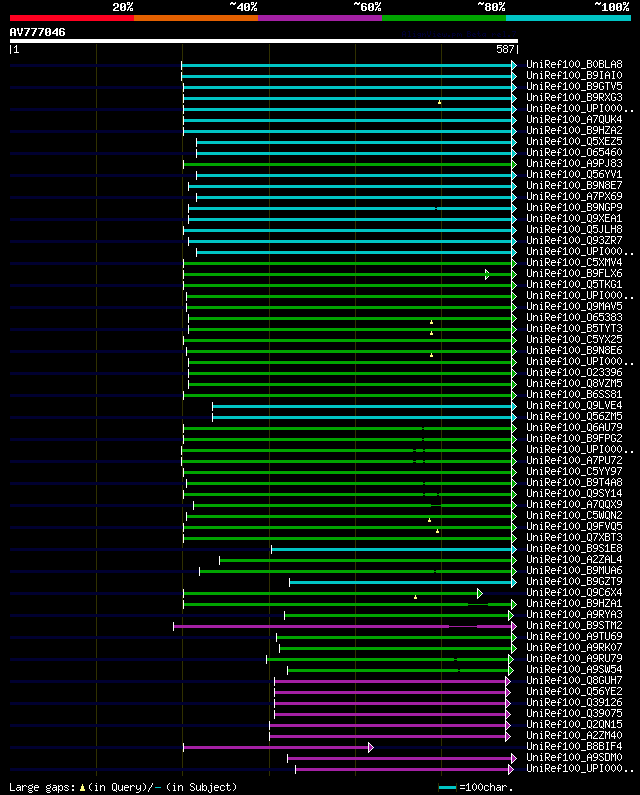Open the green hit UniRef100_A9PJ83
Viewport: 640px width, 795px height.
(574, 164)
